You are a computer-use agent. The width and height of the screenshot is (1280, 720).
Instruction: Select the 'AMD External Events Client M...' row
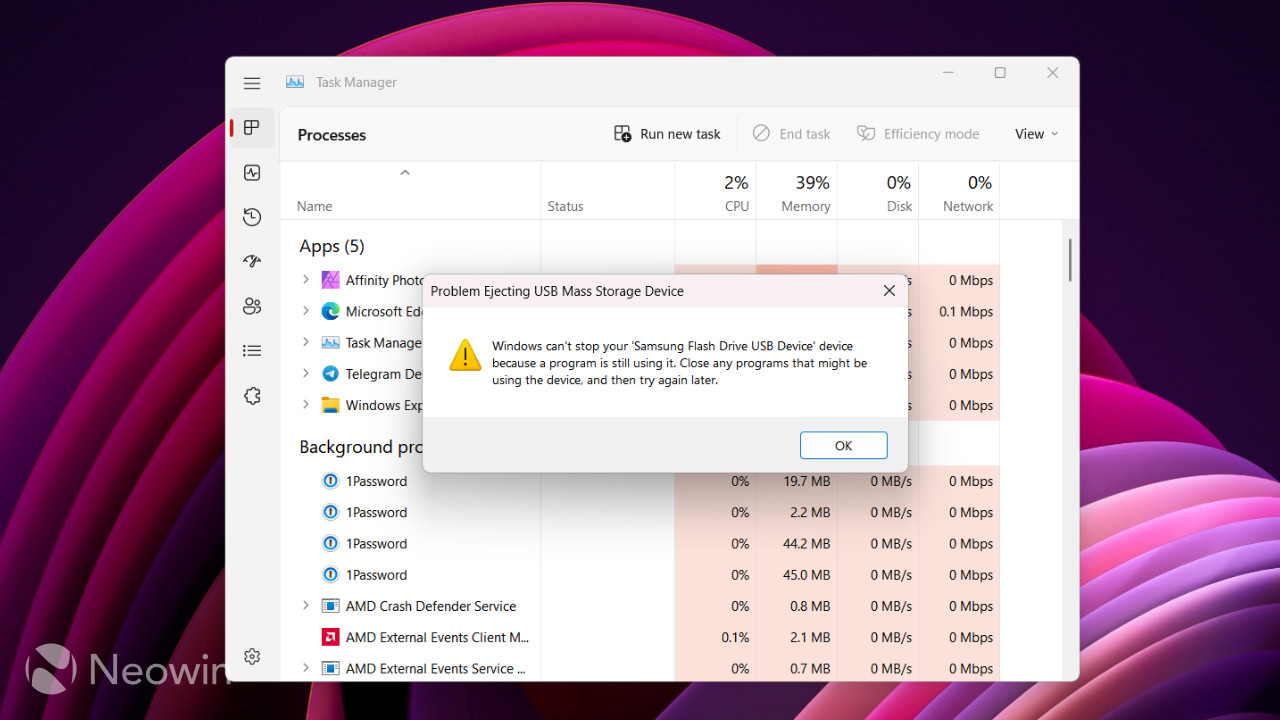pyautogui.click(x=640, y=637)
